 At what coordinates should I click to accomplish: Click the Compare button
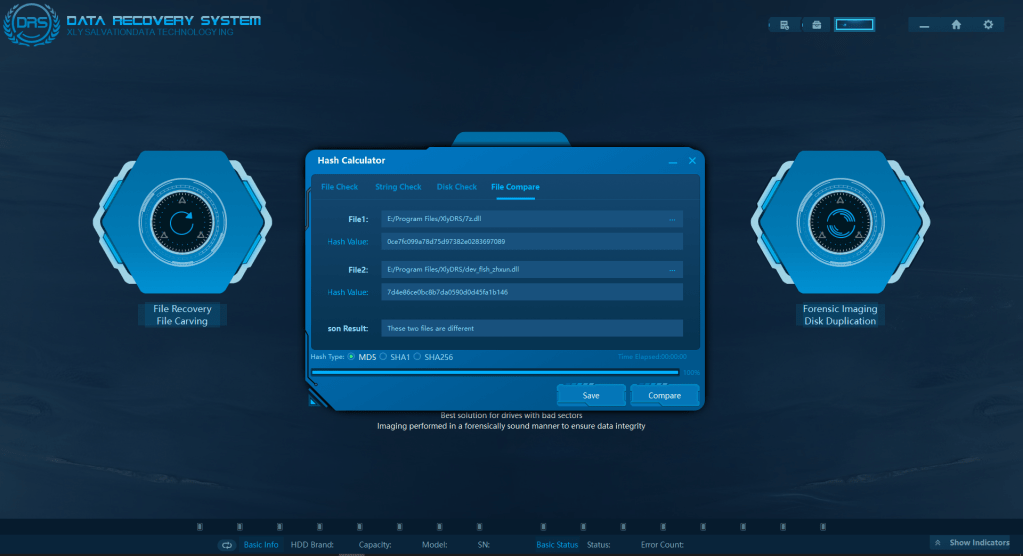[x=664, y=395]
